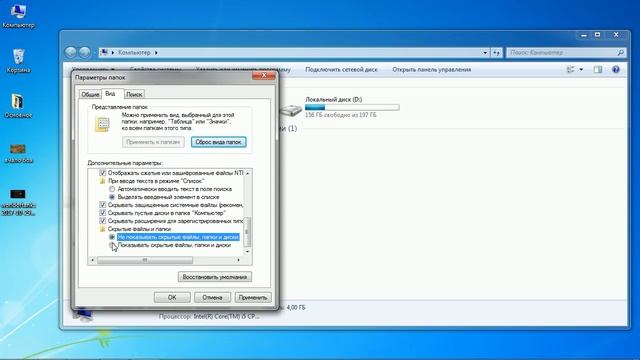Click the Применить button
Image resolution: width=640 pixels, height=360 pixels.
coord(253,298)
